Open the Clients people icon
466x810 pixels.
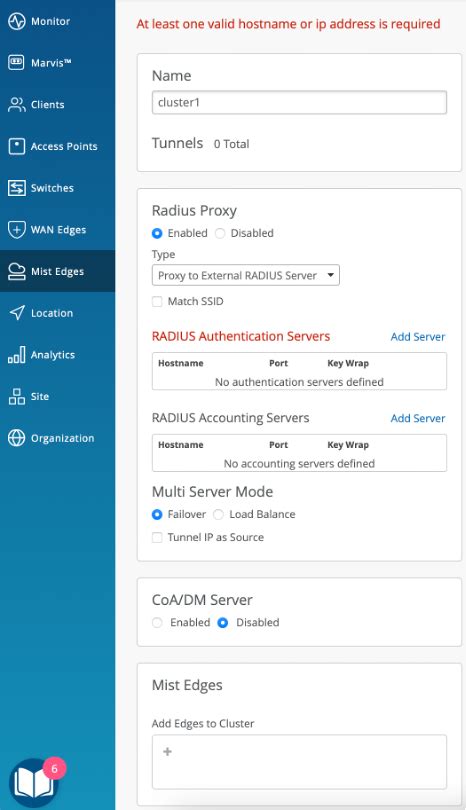click(x=17, y=105)
